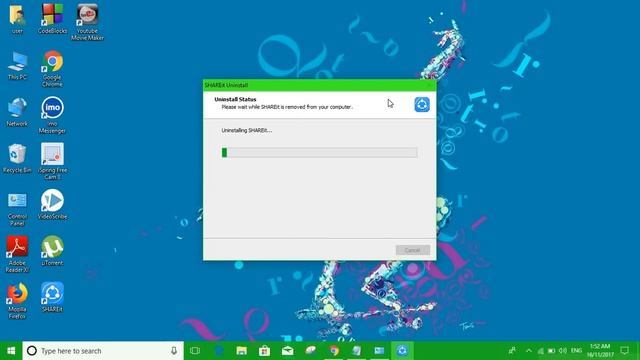640x360 pixels.
Task: Show hidden system tray icons
Action: [x=529, y=351]
